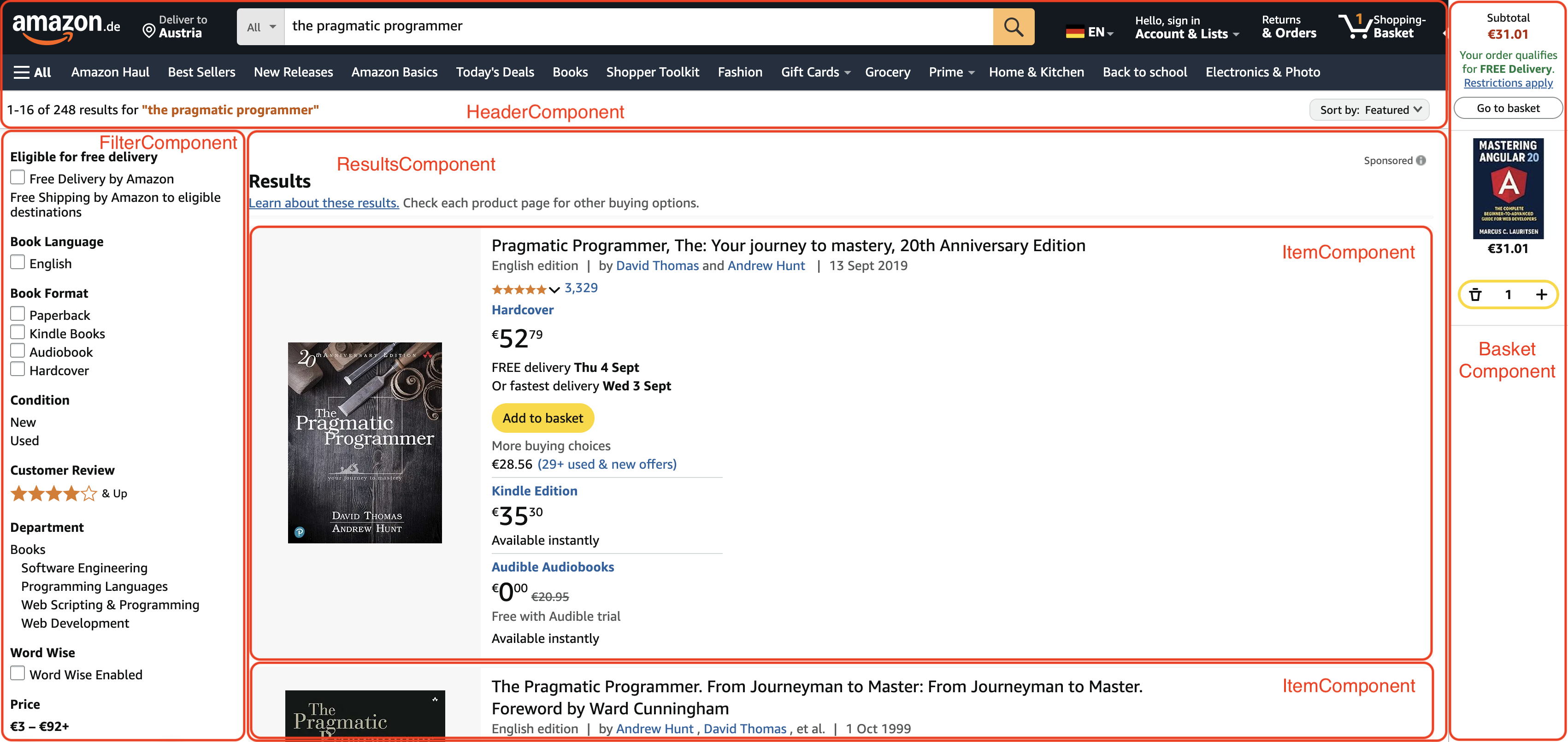The height and width of the screenshot is (742, 1568).
Task: Click the trash icon in basket
Action: point(1475,295)
